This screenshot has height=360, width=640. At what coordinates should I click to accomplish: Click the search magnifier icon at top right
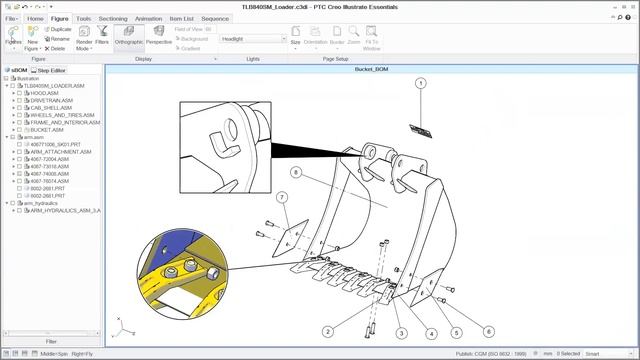(620, 17)
